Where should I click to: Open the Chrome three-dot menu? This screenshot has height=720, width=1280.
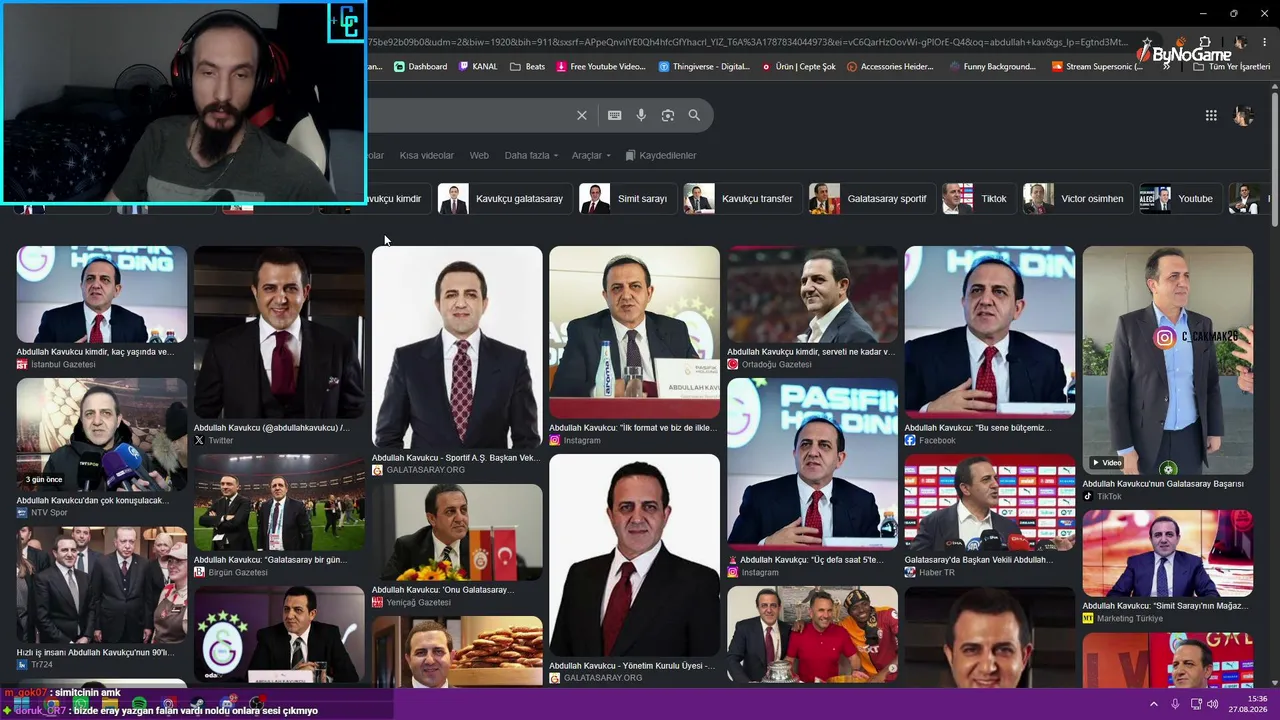point(1264,42)
